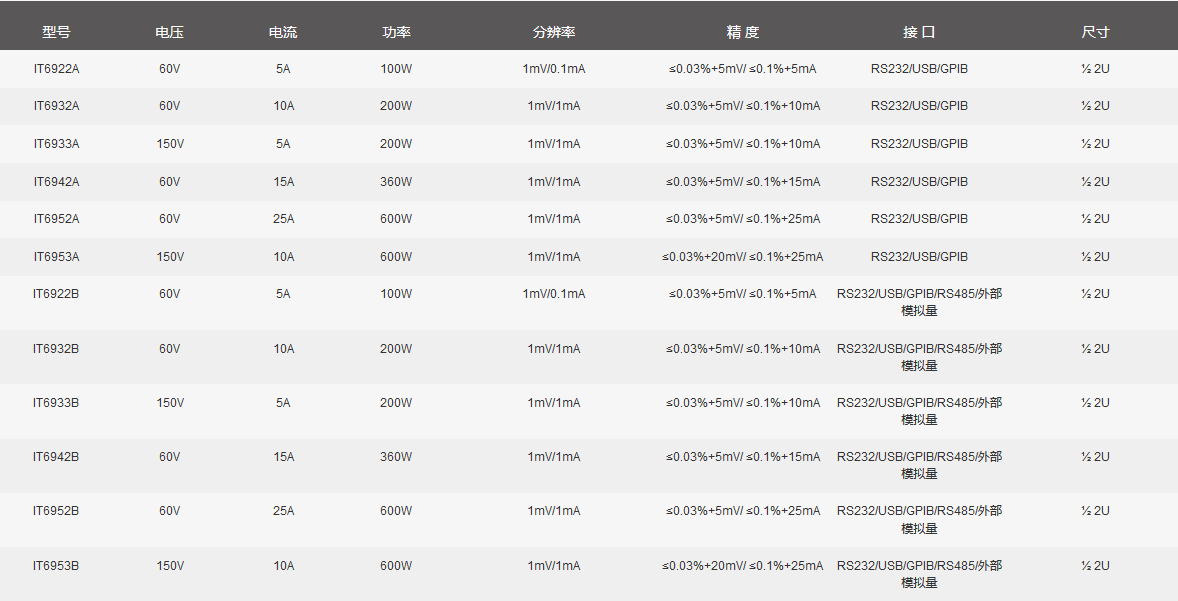
Task: Click 150V voltage in IT6953A row
Action: tap(170, 257)
